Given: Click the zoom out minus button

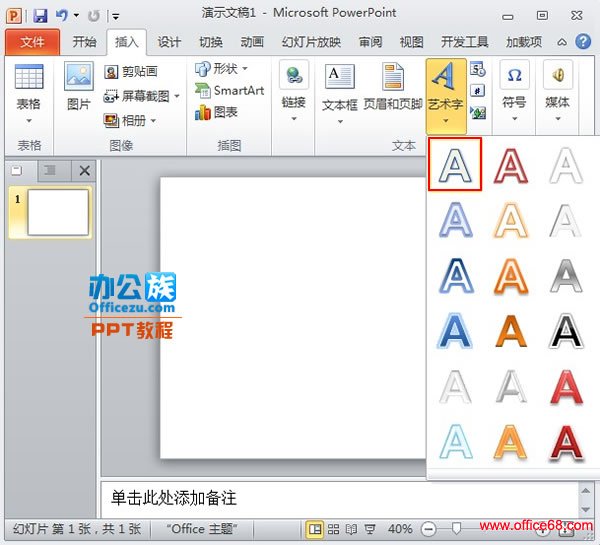Looking at the screenshot, I should click(429, 530).
